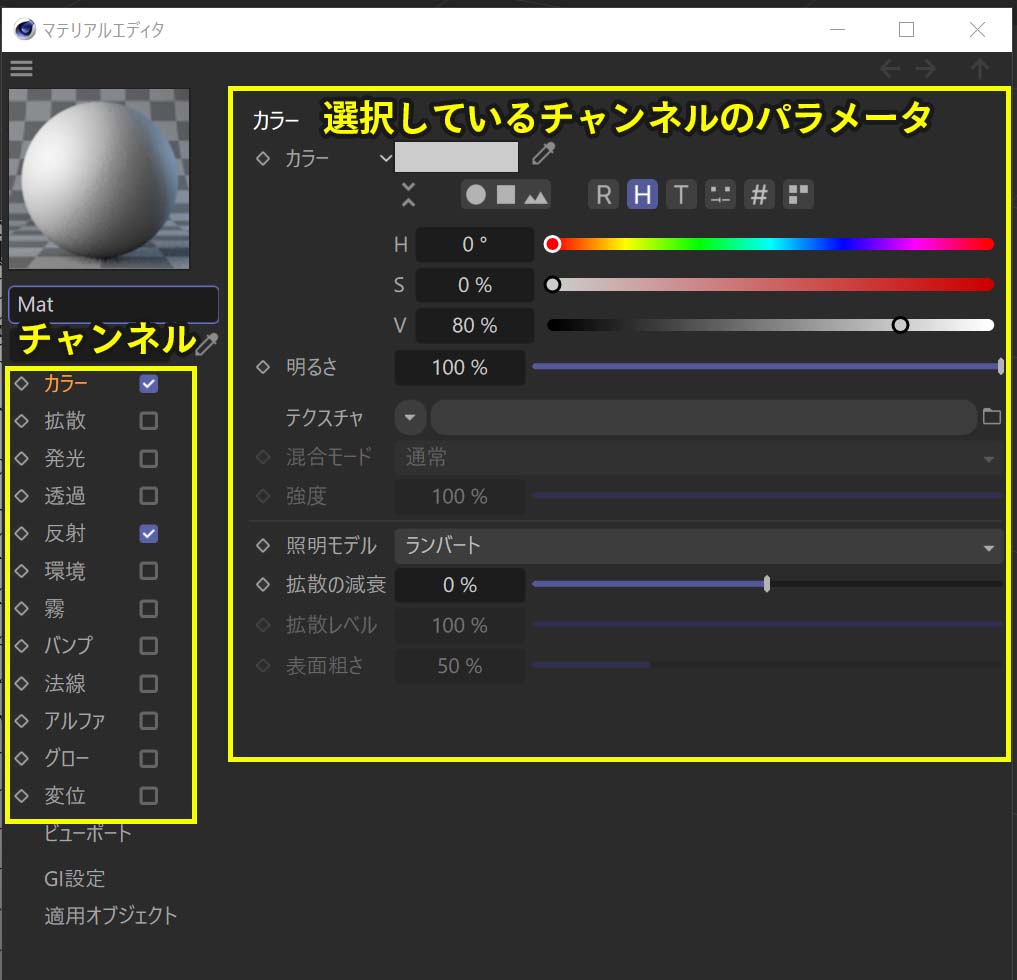The width and height of the screenshot is (1017, 980).
Task: Disable the 反射 channel checkbox
Action: click(x=149, y=533)
